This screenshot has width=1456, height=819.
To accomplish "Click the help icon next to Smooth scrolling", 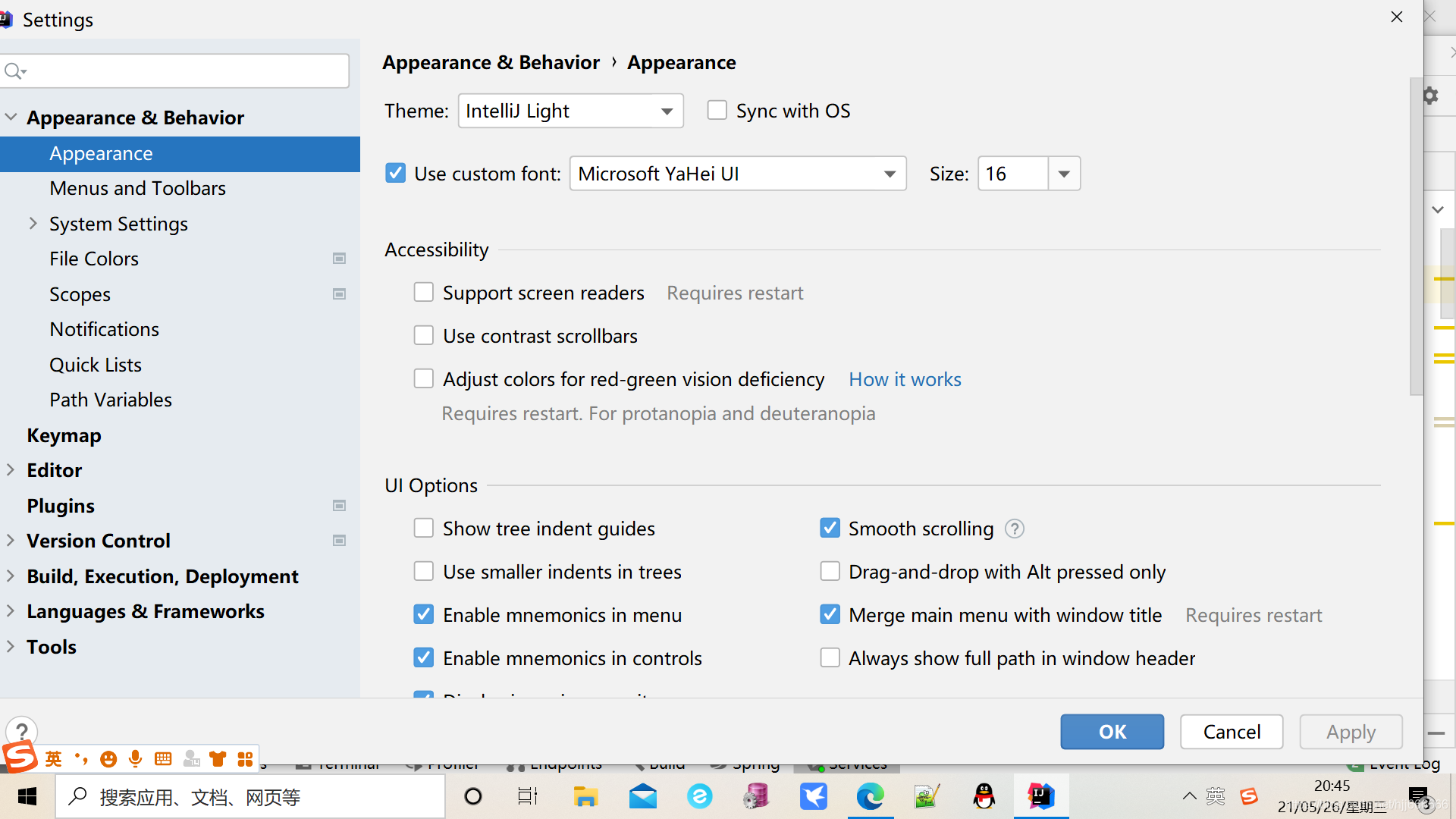I will pos(1014,529).
